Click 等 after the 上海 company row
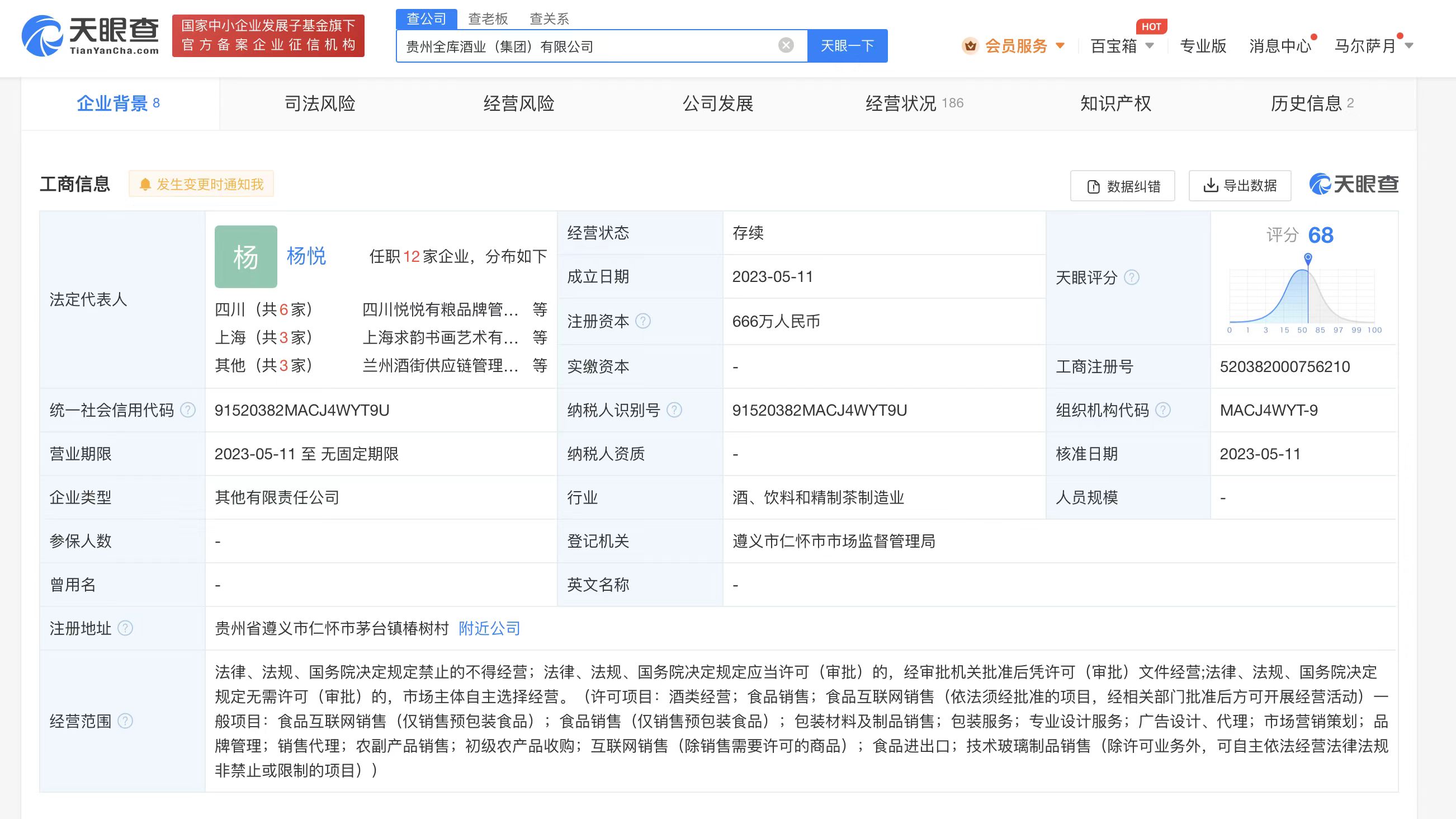 [x=540, y=338]
